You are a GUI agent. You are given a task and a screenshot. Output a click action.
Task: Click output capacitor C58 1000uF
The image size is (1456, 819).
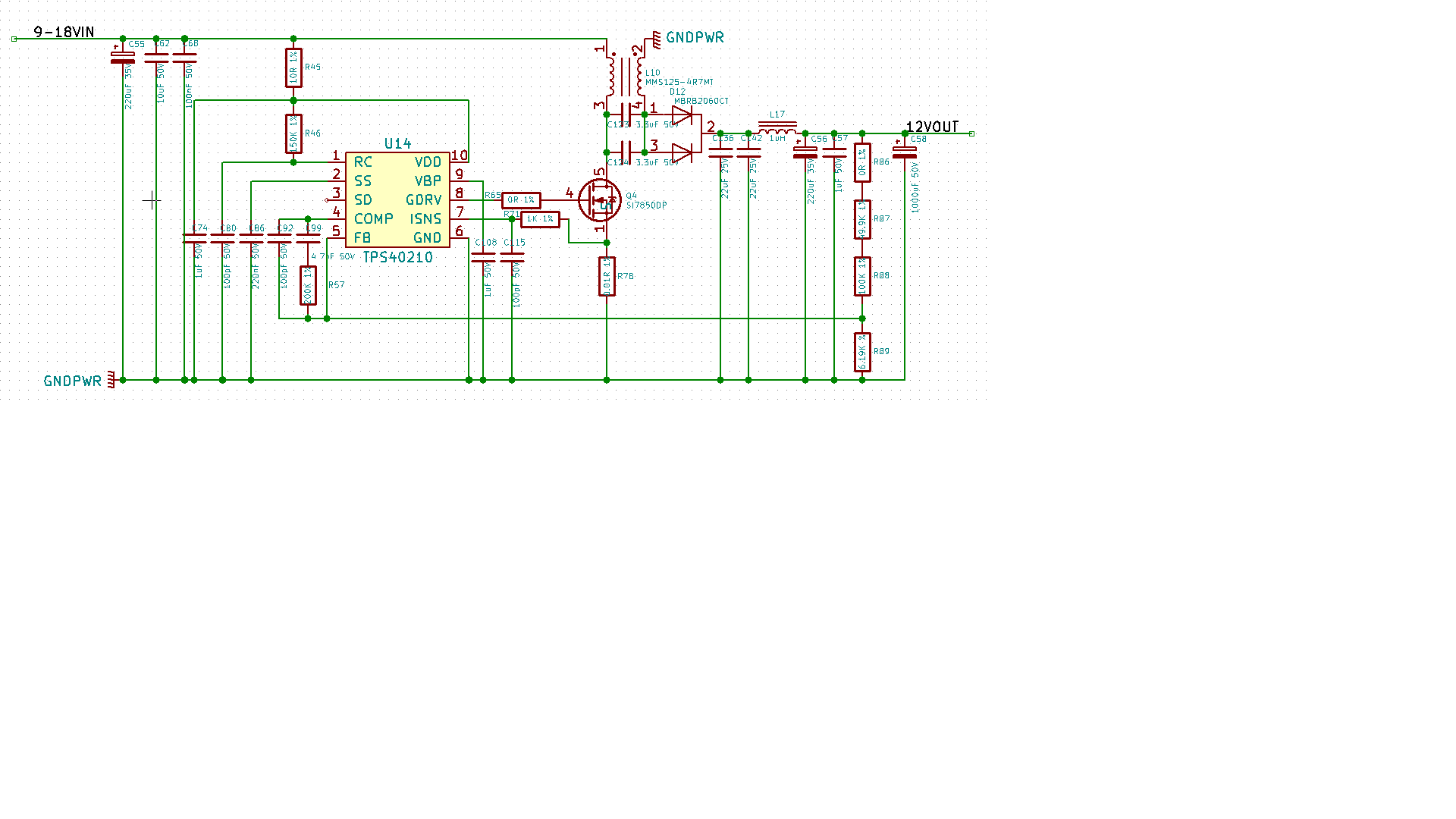[x=905, y=152]
